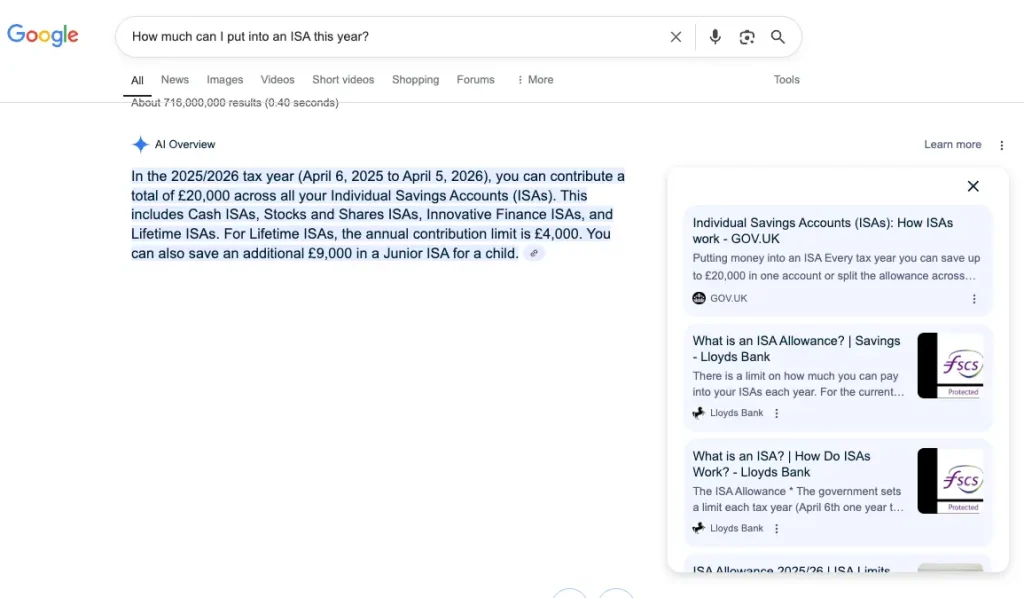The image size is (1024, 598).
Task: Submit search with the magnifying glass icon
Action: click(777, 37)
